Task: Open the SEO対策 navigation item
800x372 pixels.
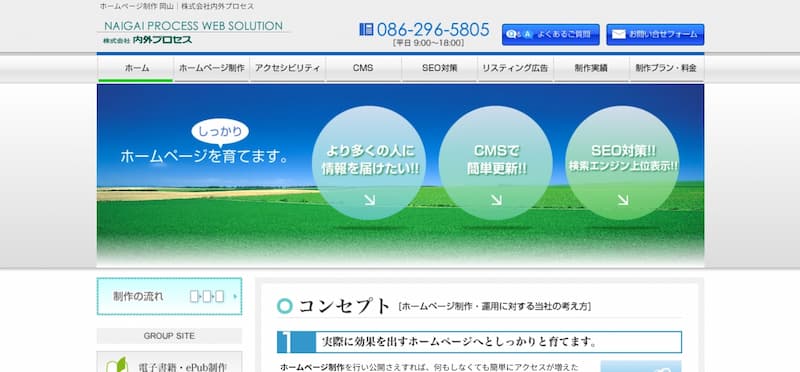Action: point(440,68)
